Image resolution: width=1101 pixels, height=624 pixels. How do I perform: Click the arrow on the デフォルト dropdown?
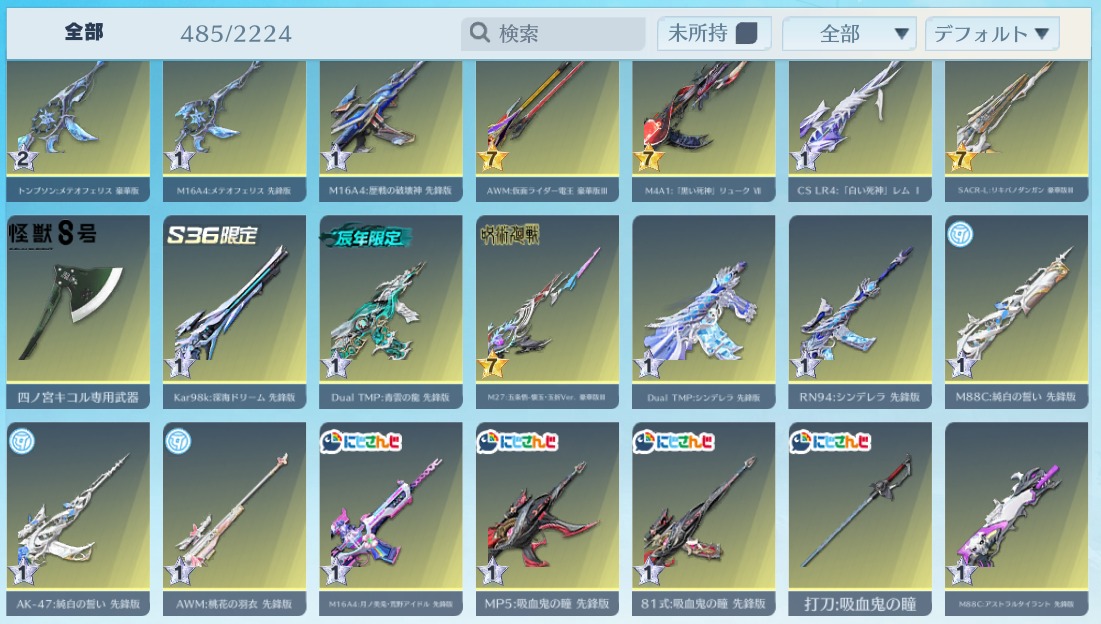tap(1042, 33)
